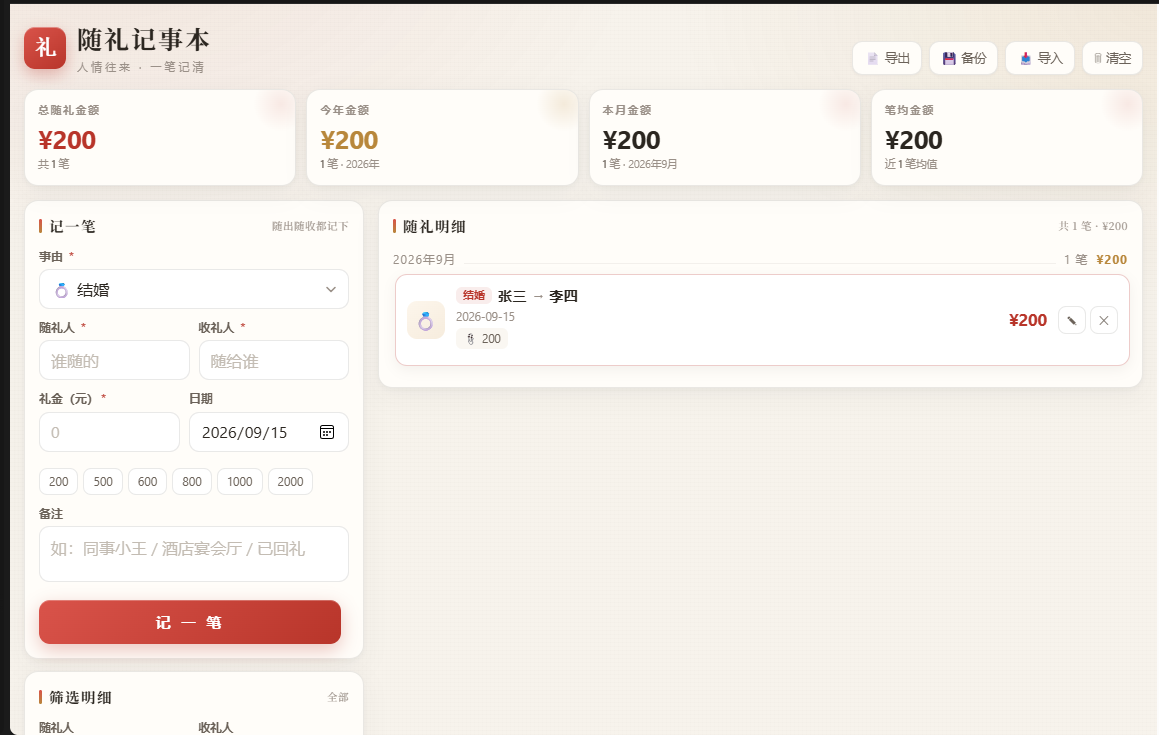Image resolution: width=1159 pixels, height=735 pixels.
Task: Submit with the 记一笔 red button
Action: pos(190,622)
